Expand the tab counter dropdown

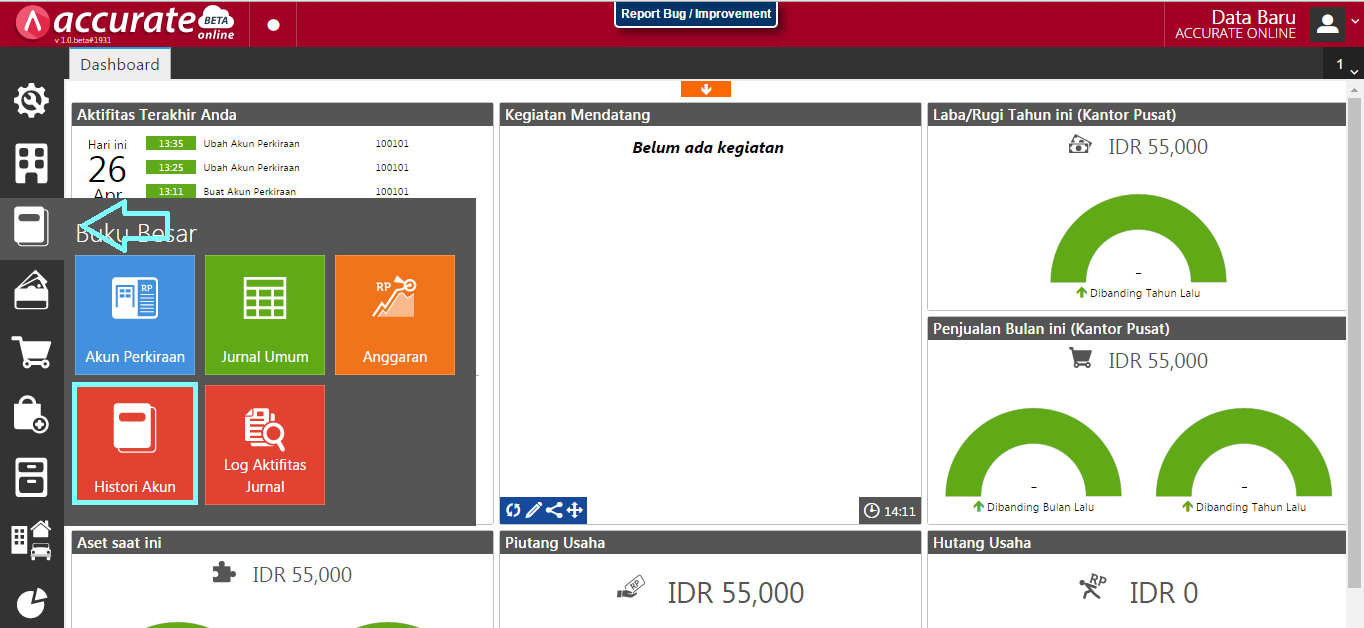click(x=1346, y=65)
